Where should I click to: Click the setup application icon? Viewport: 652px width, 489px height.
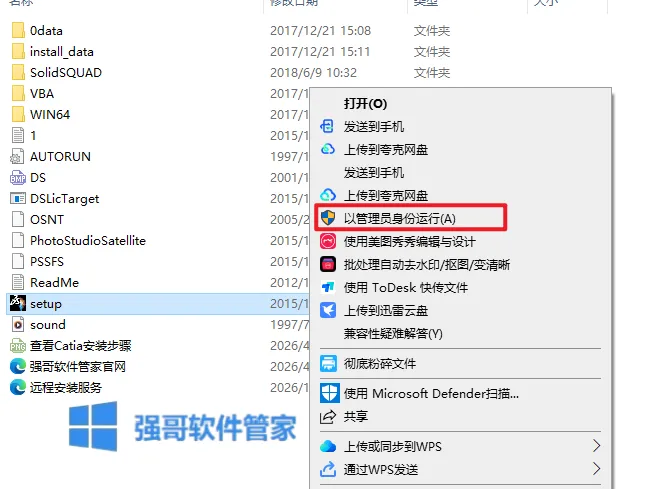[x=17, y=304]
